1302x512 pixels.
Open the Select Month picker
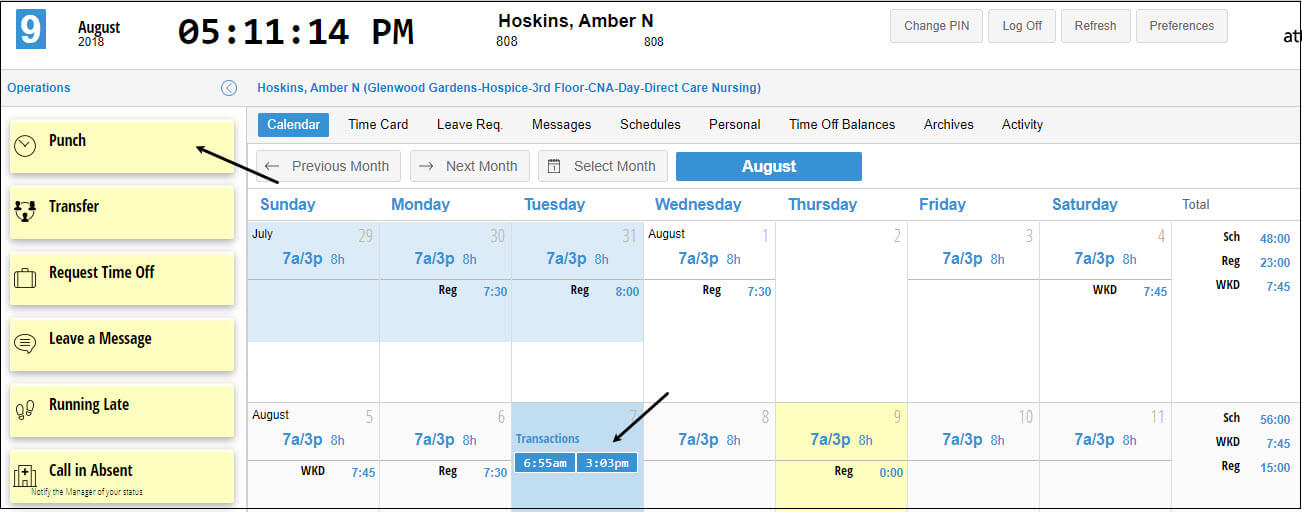603,166
